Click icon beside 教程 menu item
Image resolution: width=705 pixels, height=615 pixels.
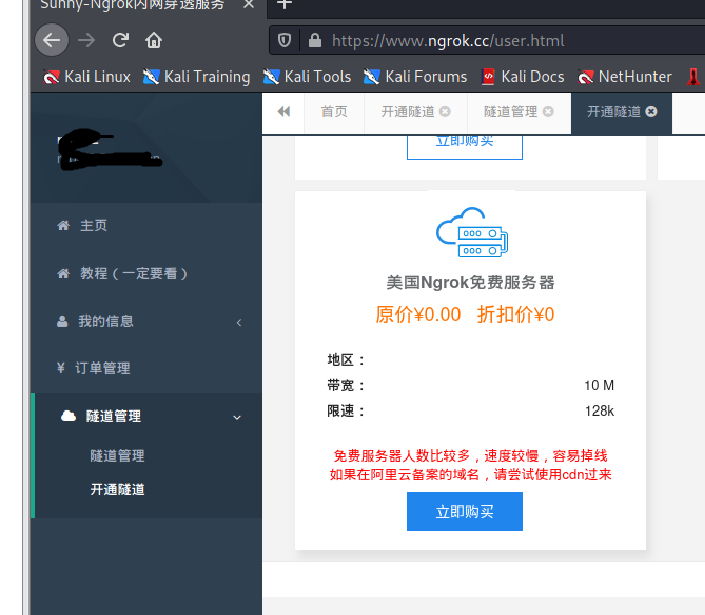tap(63, 273)
